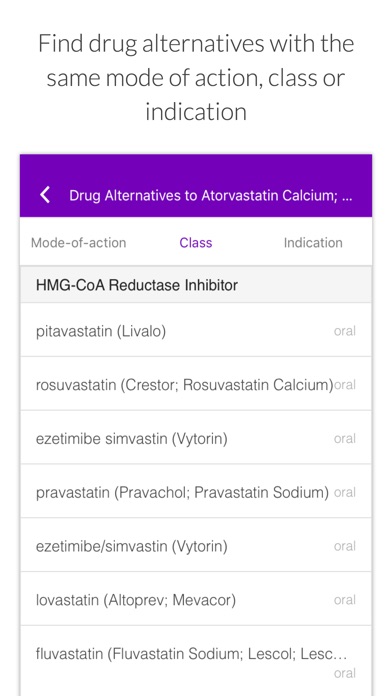Open pitavastatin (Livalo) entry
This screenshot has height=696, width=392.
pyautogui.click(x=196, y=331)
